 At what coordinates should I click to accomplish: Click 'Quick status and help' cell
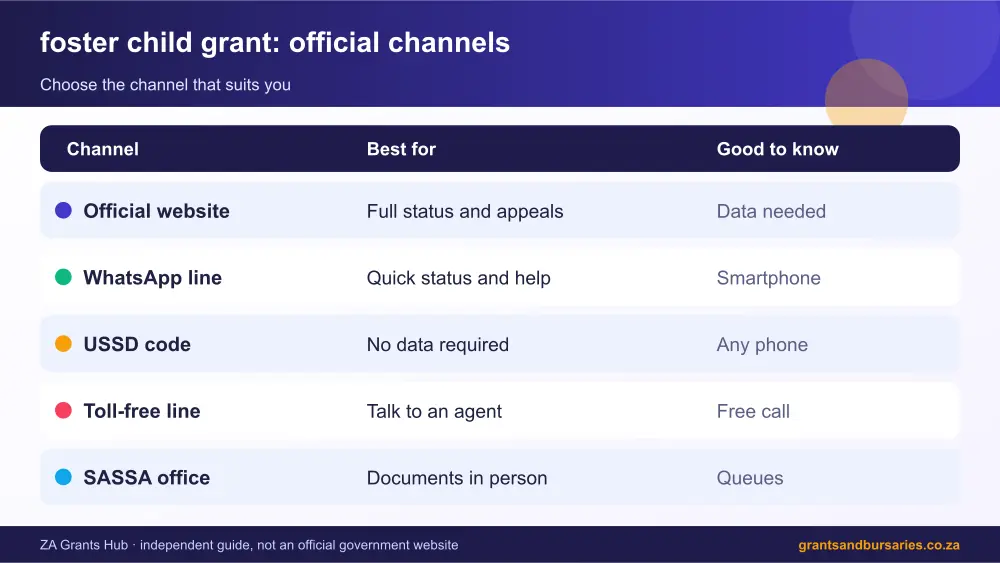[459, 278]
